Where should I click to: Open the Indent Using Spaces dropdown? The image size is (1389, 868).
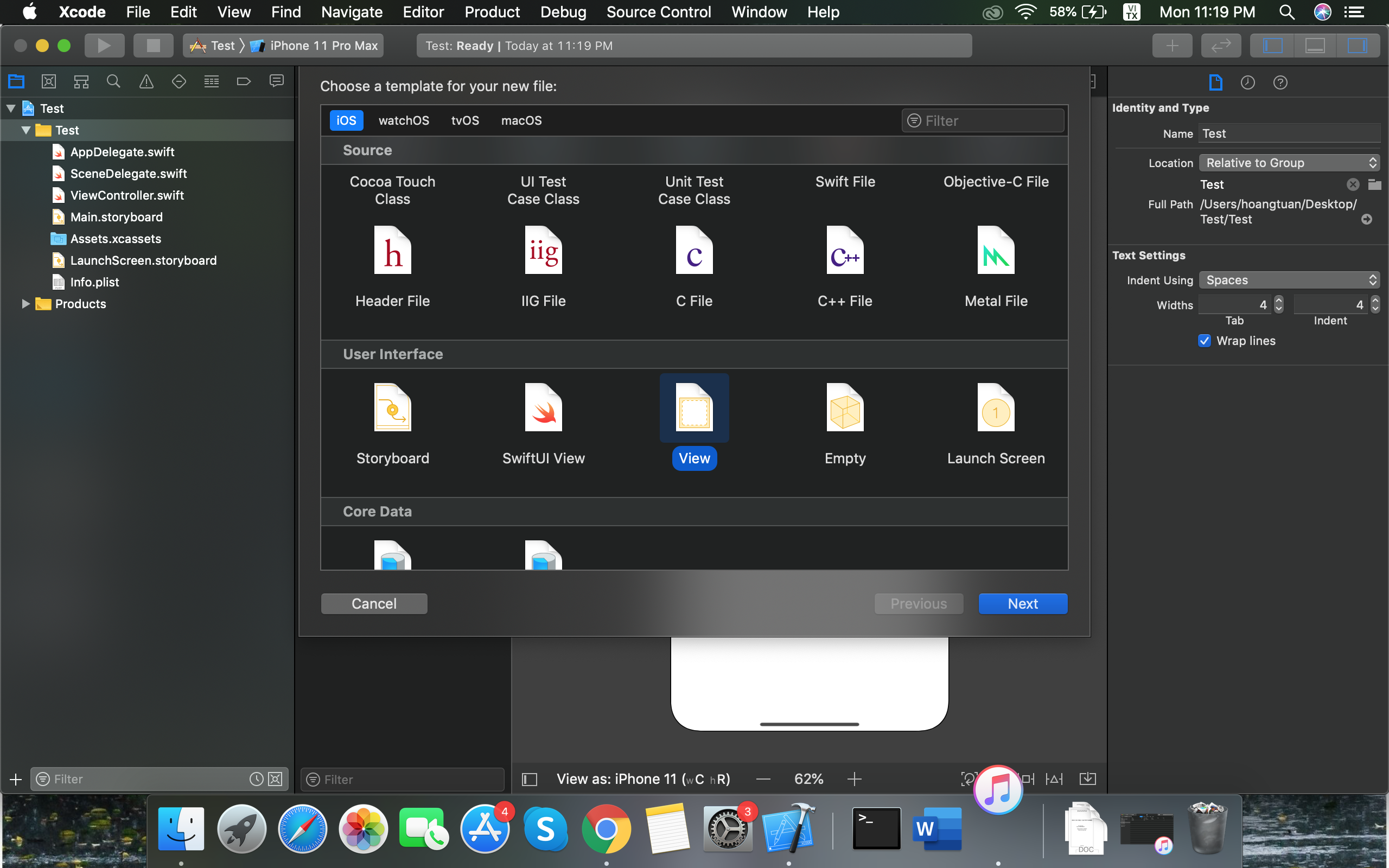(x=1289, y=279)
